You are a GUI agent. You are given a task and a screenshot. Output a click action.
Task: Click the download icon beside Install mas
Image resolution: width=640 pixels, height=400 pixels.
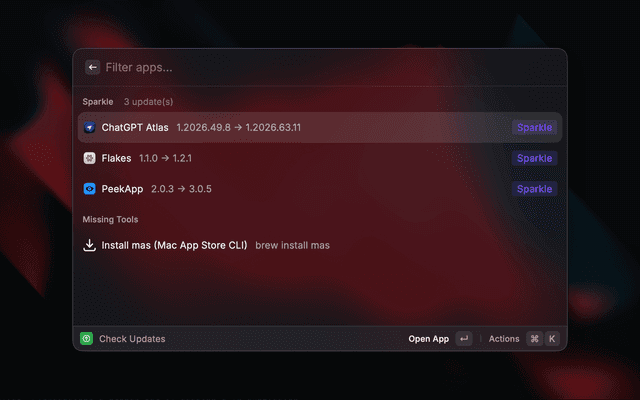[89, 245]
